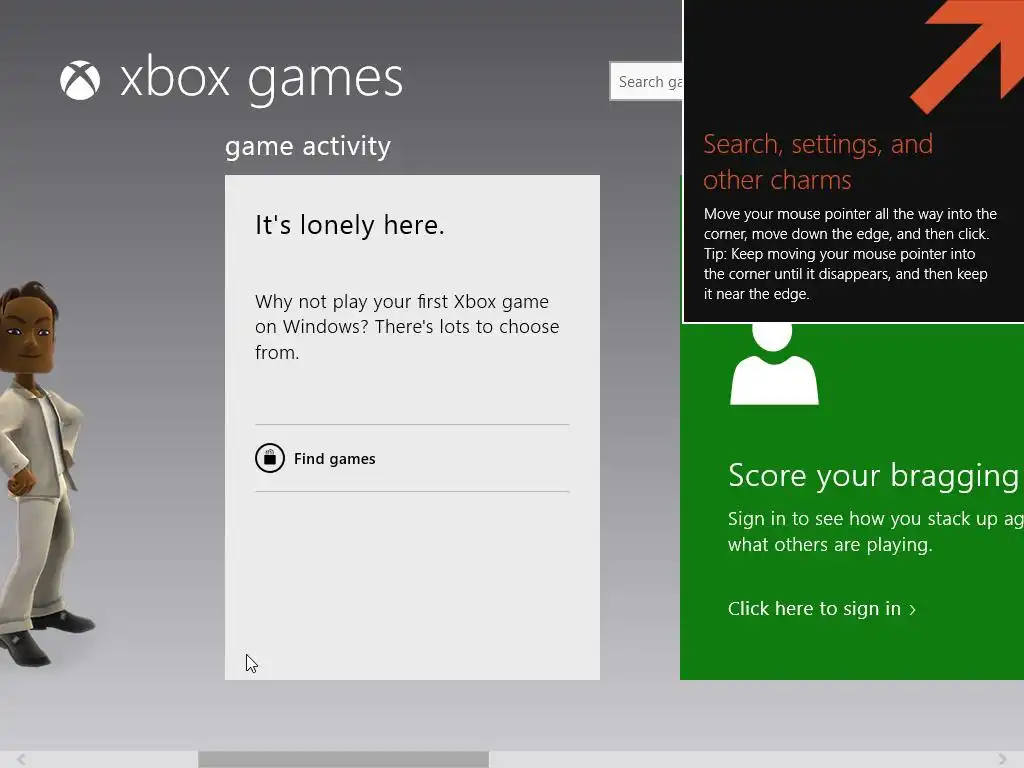The image size is (1024, 768).
Task: Click the 'Move your mouse pointer' tip text
Action: [x=850, y=254]
